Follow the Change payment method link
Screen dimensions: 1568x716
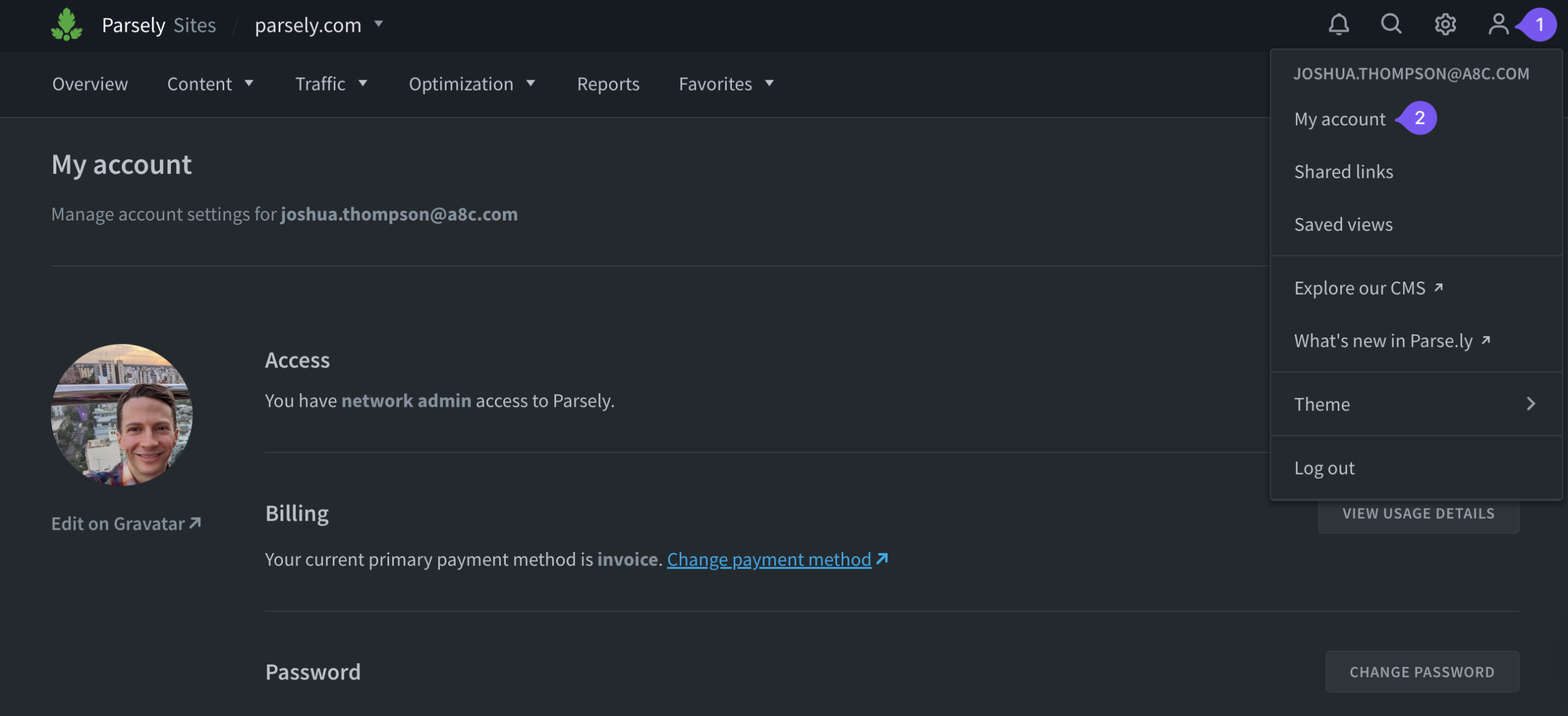[769, 559]
